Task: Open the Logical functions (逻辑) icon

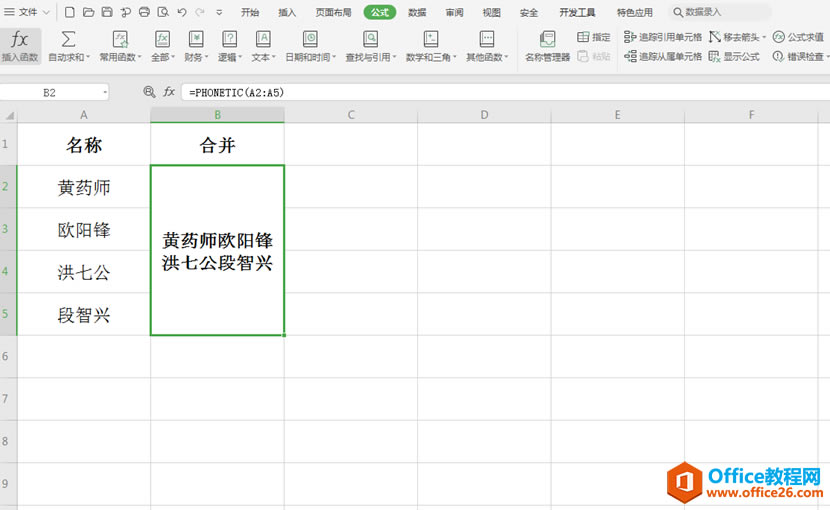Action: pyautogui.click(x=229, y=39)
